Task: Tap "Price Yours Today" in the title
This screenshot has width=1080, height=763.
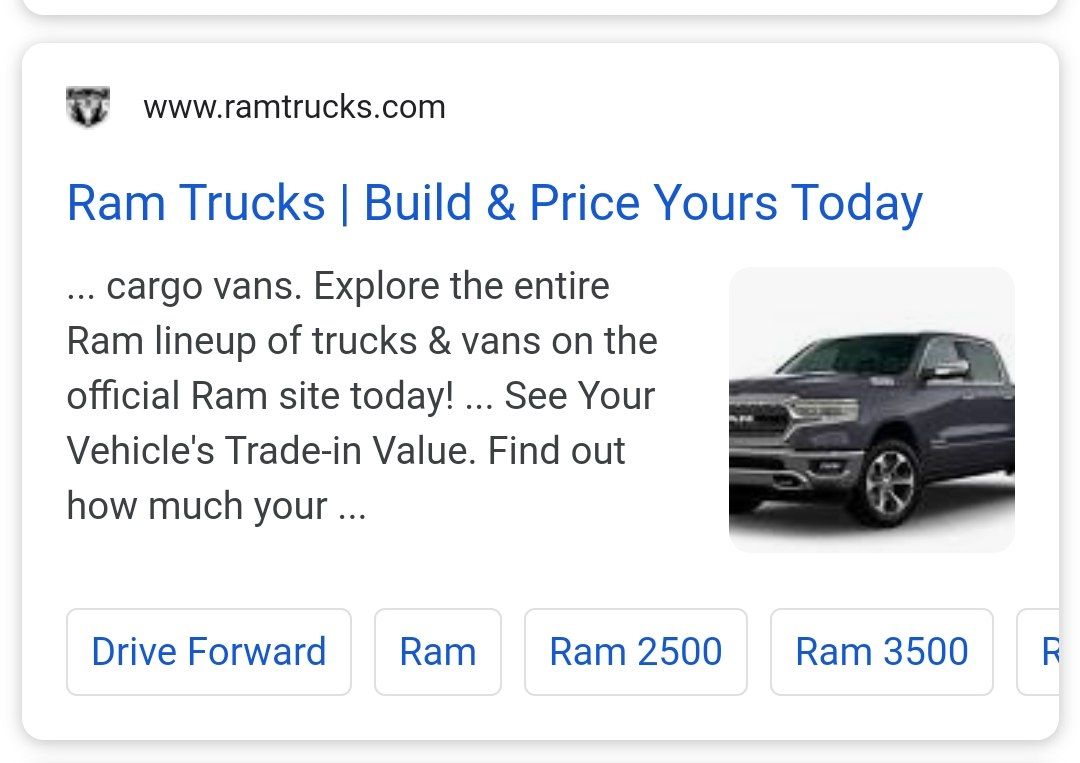Action: point(725,203)
